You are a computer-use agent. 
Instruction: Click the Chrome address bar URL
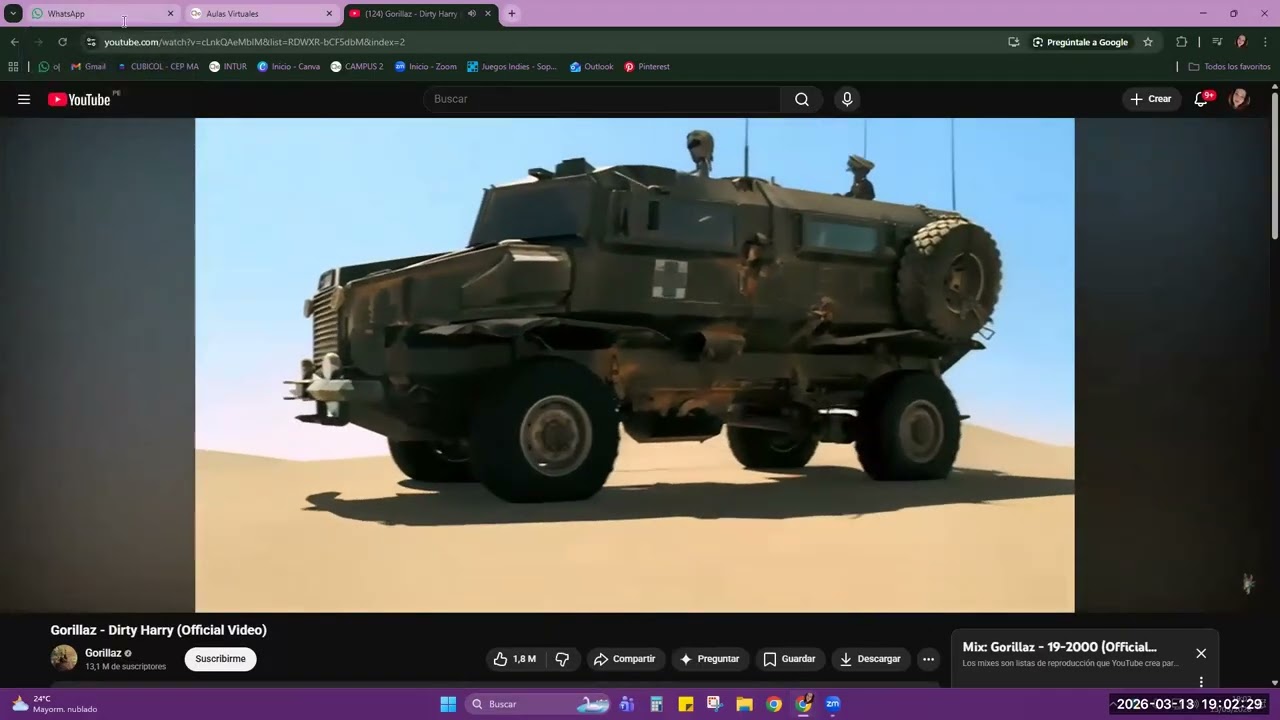point(255,42)
